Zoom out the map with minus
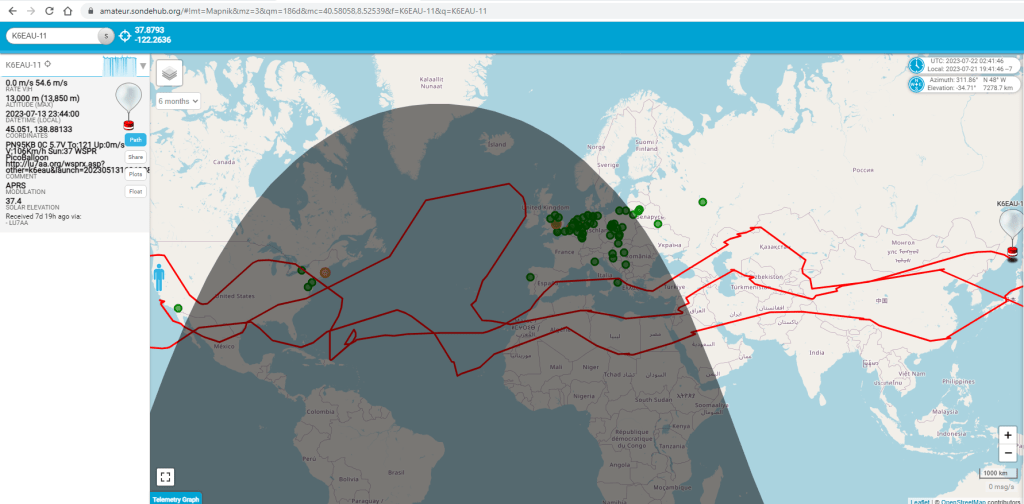Viewport: 1024px width, 504px height. tap(1008, 452)
